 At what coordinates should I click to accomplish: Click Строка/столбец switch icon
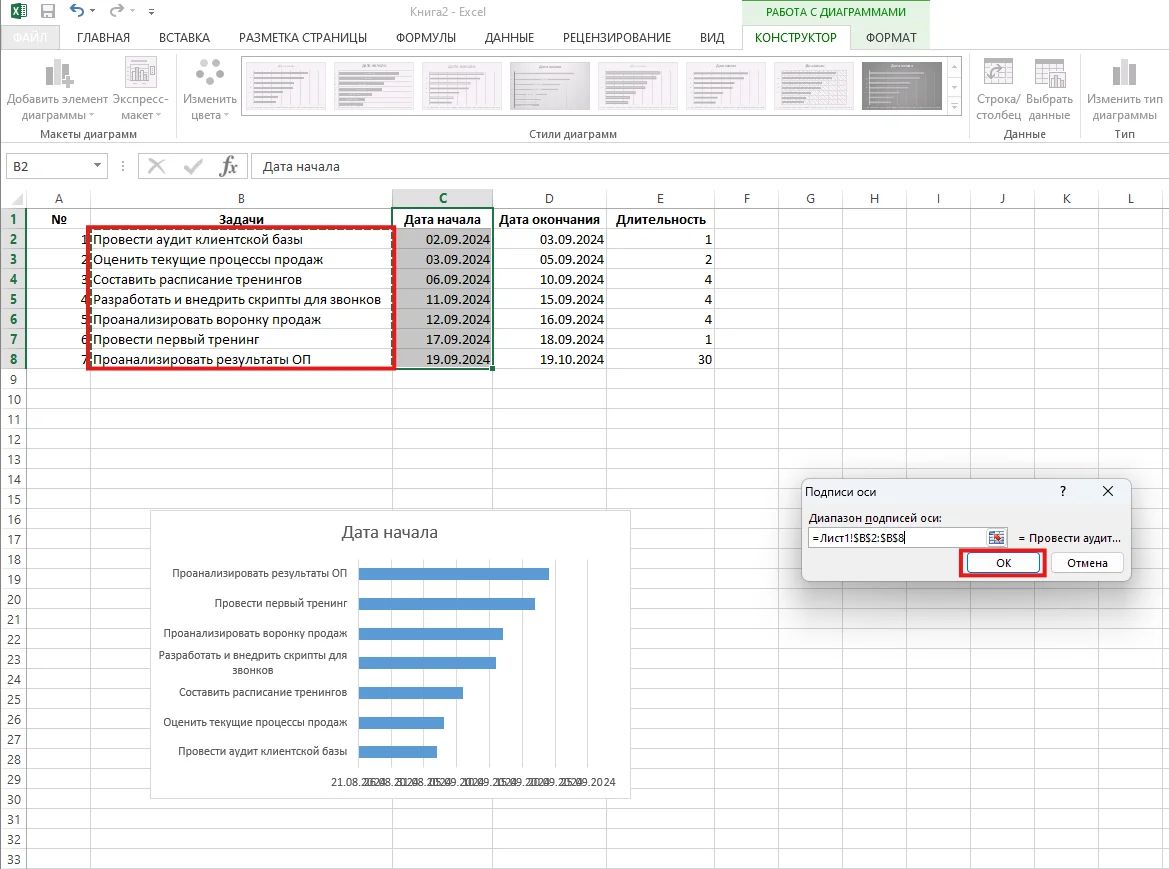(x=998, y=72)
